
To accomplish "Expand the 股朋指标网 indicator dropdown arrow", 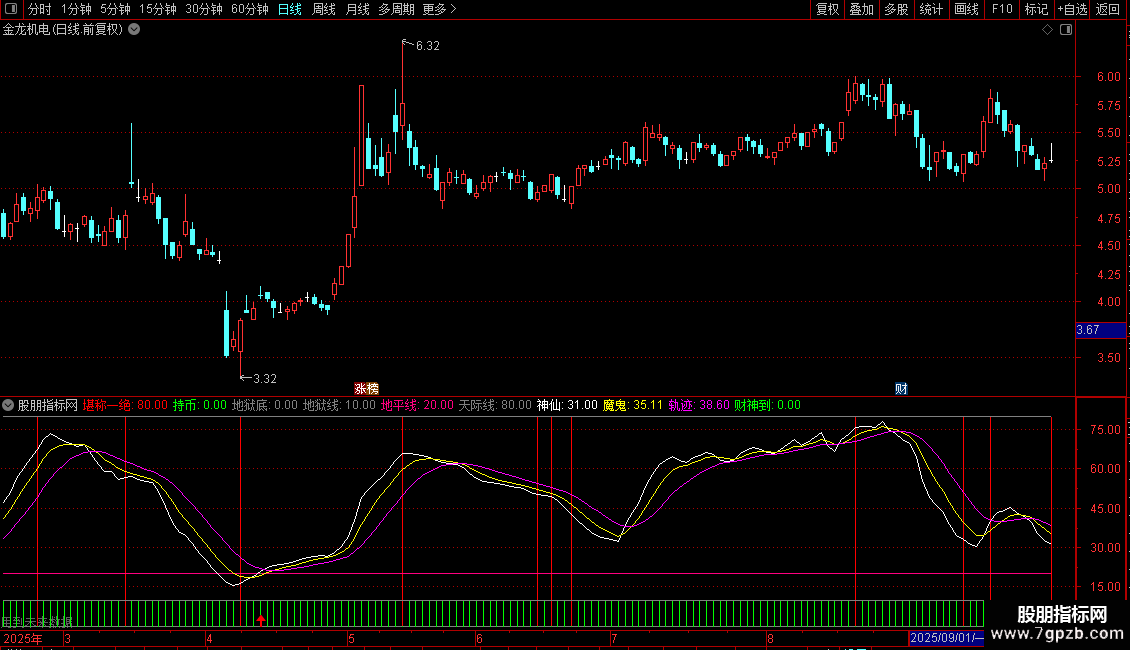I will pos(9,406).
